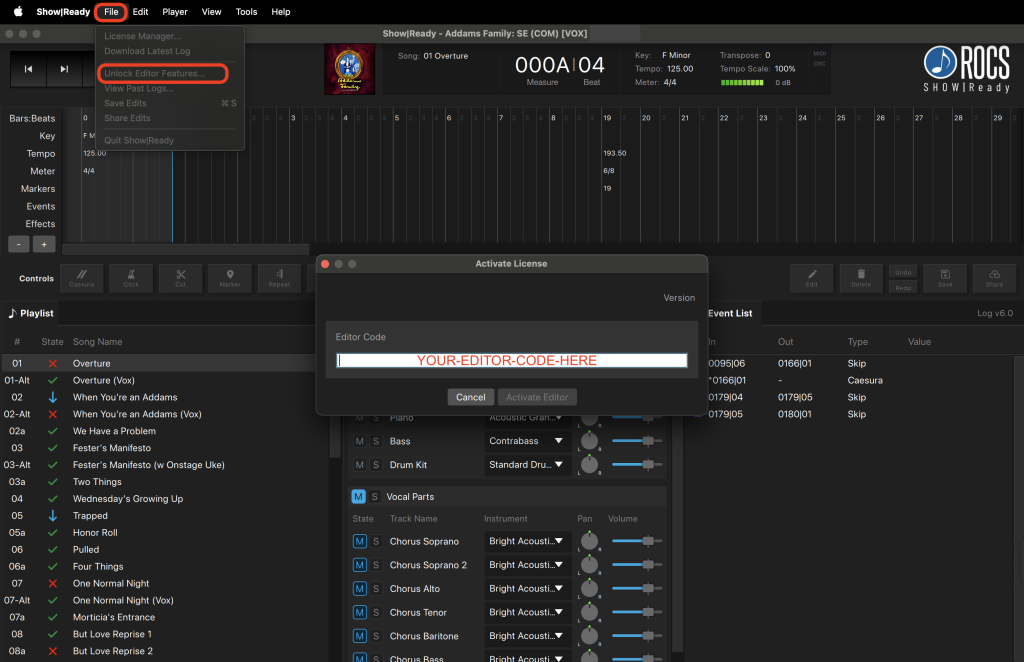Select the Click metronome control
This screenshot has width=1024, height=662.
131,277
